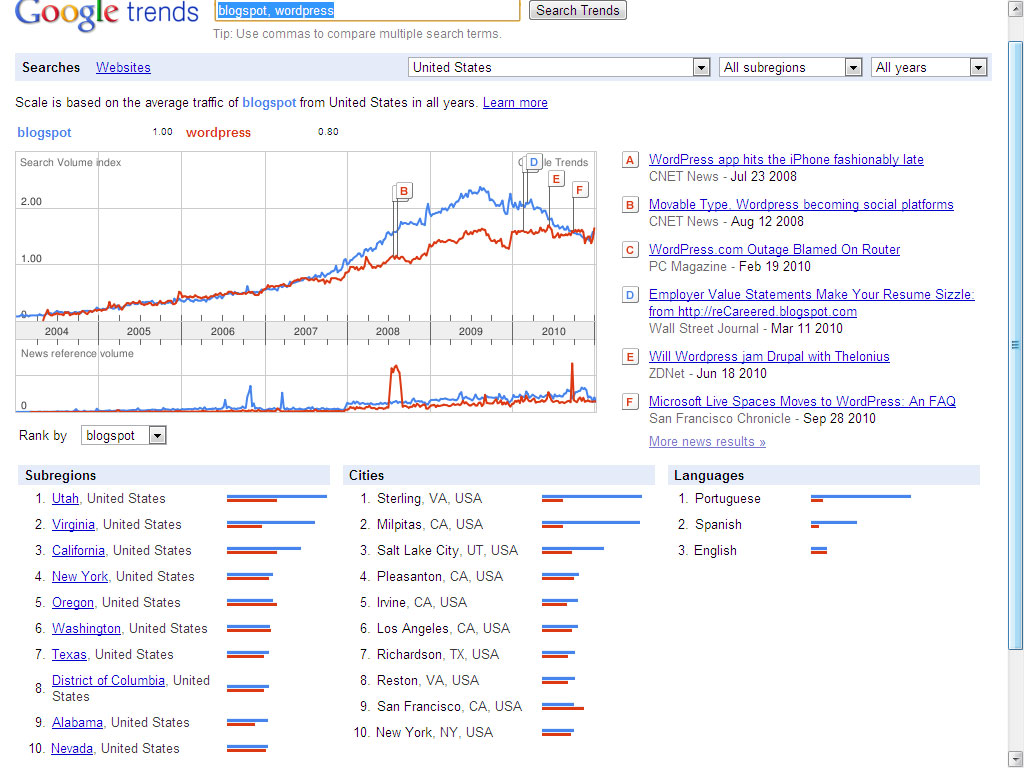Select the Searches tab
The width and height of the screenshot is (1024, 768).
pos(51,67)
